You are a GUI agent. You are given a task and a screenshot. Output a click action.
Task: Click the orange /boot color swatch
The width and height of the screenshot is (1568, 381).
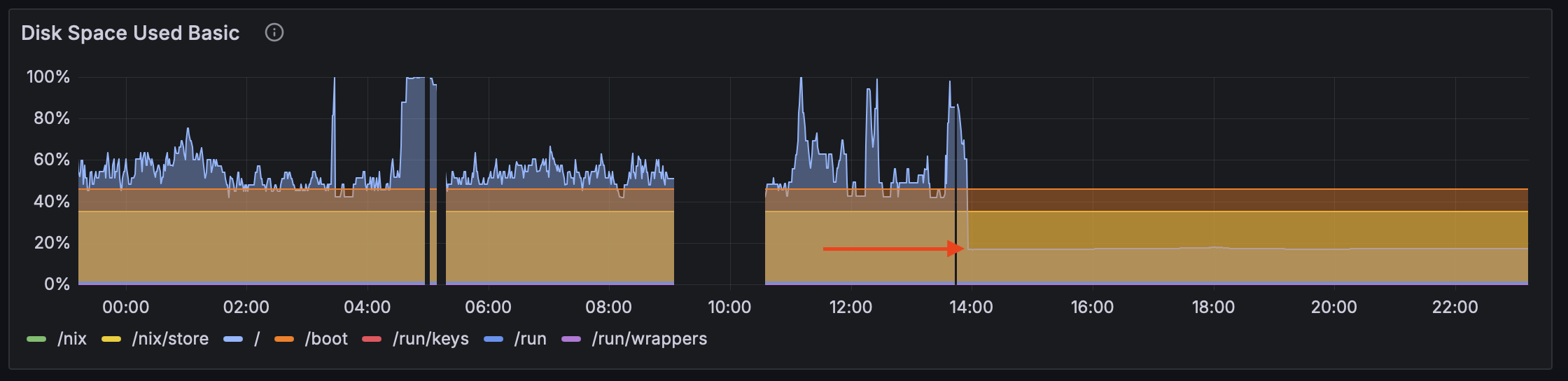284,340
